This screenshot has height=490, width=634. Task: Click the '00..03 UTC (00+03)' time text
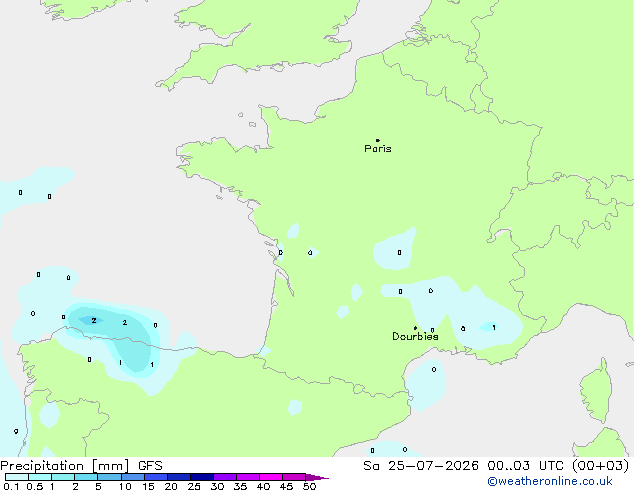[558, 466]
